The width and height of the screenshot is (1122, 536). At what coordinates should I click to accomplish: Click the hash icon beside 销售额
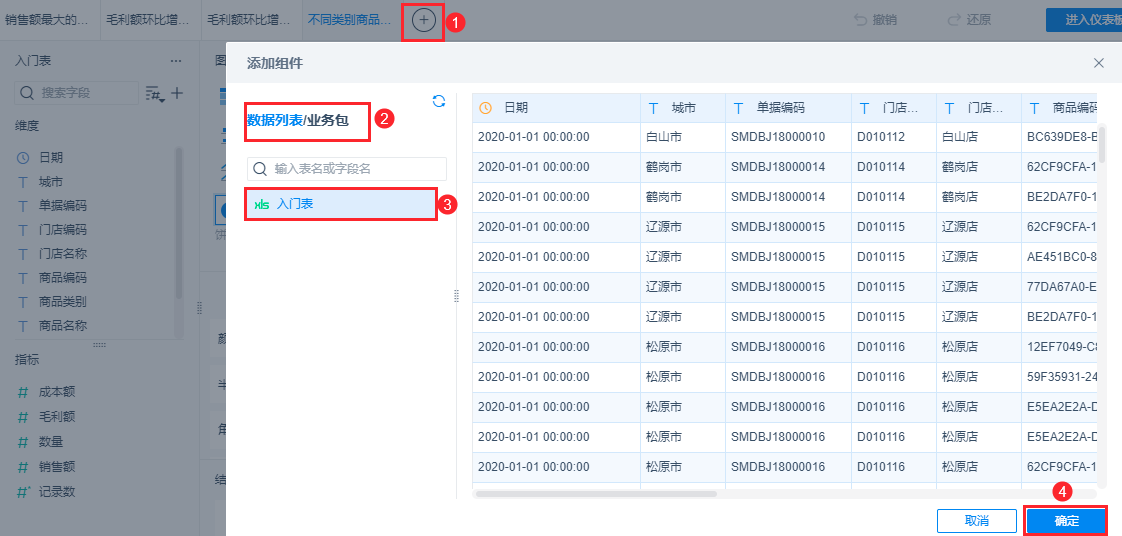point(23,467)
